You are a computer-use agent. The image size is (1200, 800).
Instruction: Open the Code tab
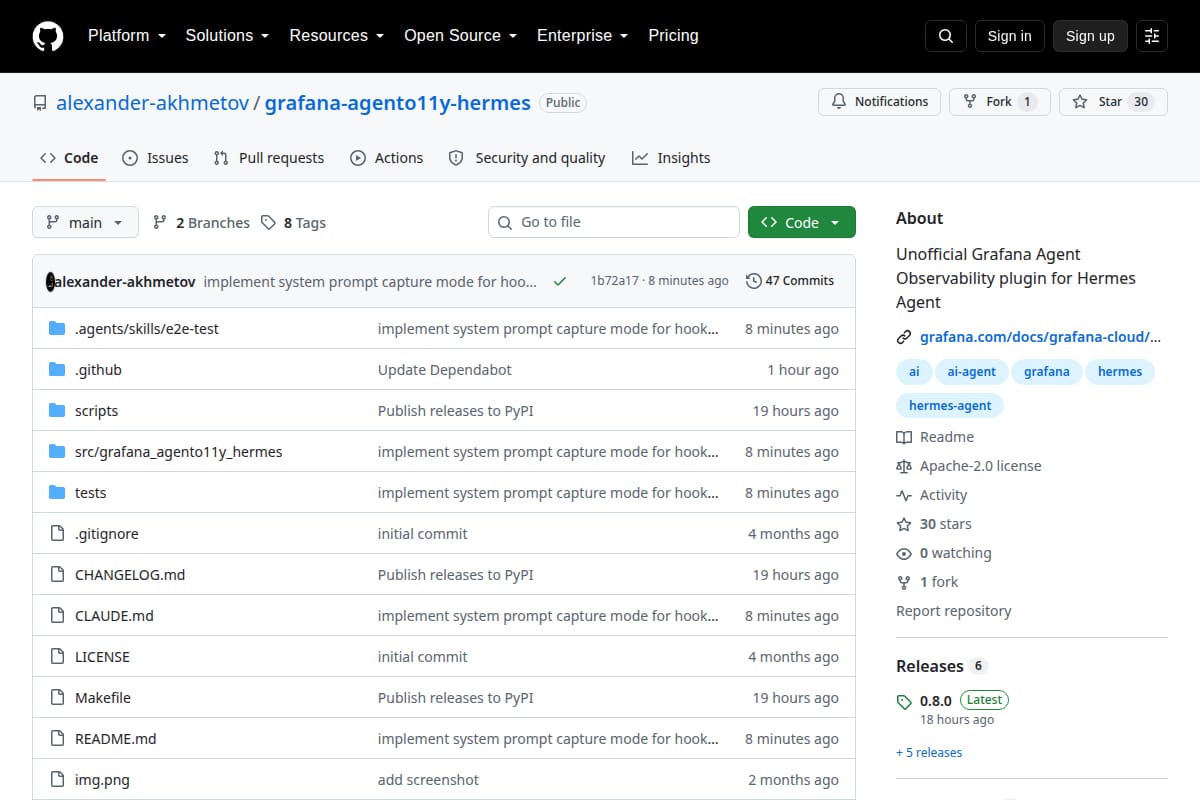[69, 158]
